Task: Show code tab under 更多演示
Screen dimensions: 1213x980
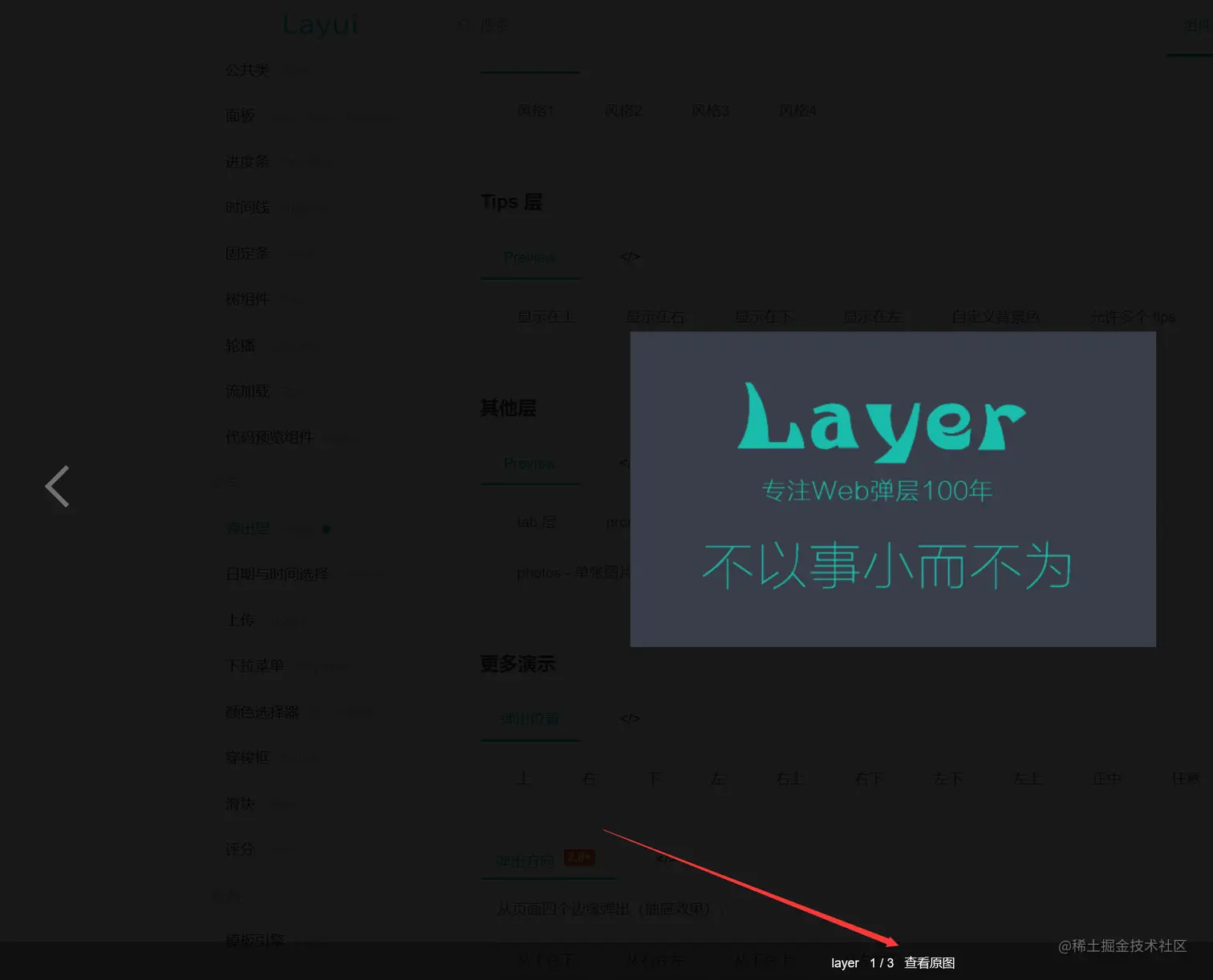Action: pyautogui.click(x=630, y=719)
